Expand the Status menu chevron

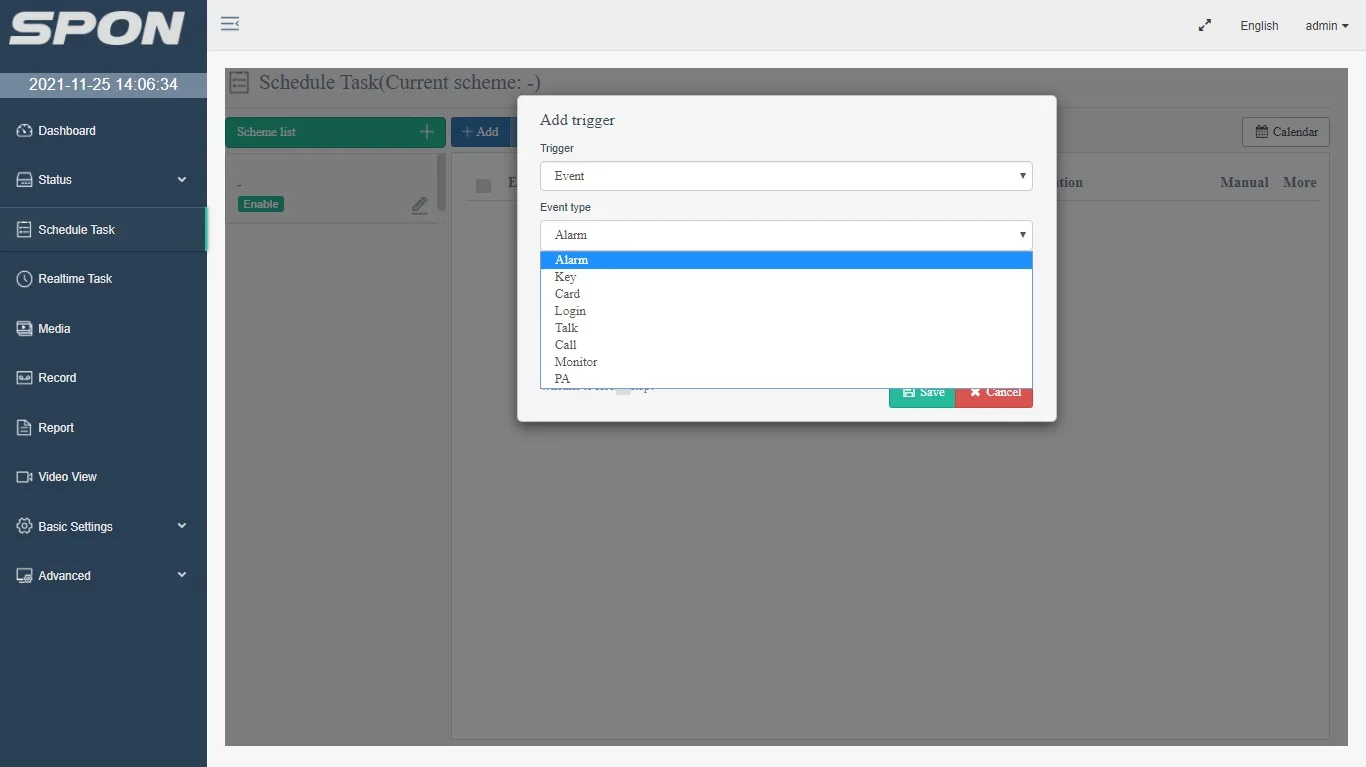pos(182,180)
